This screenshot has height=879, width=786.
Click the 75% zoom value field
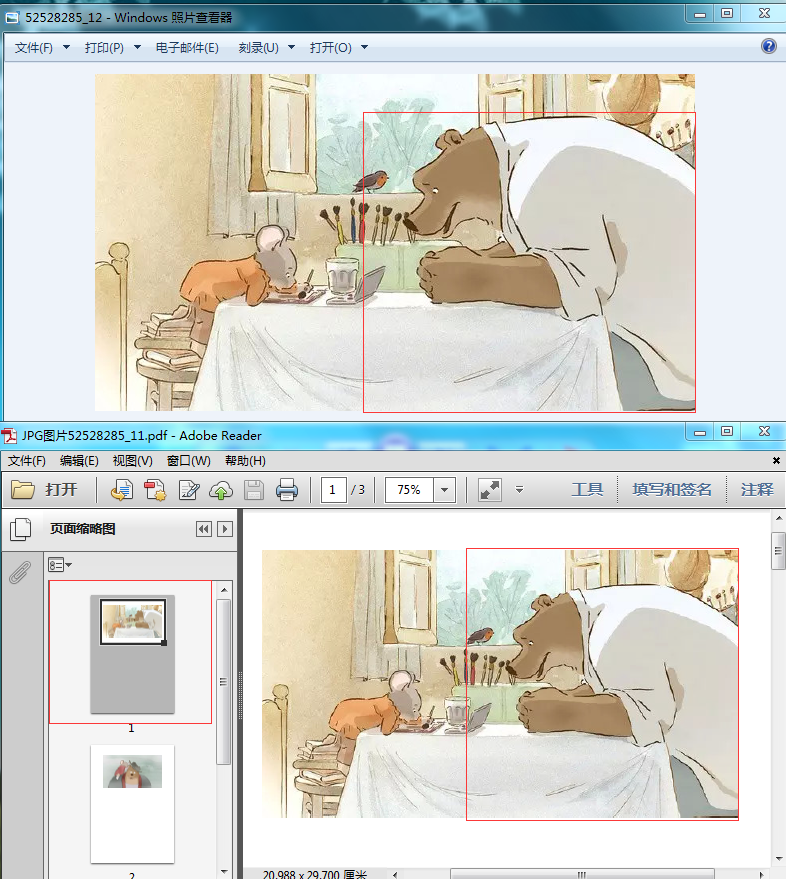[409, 490]
